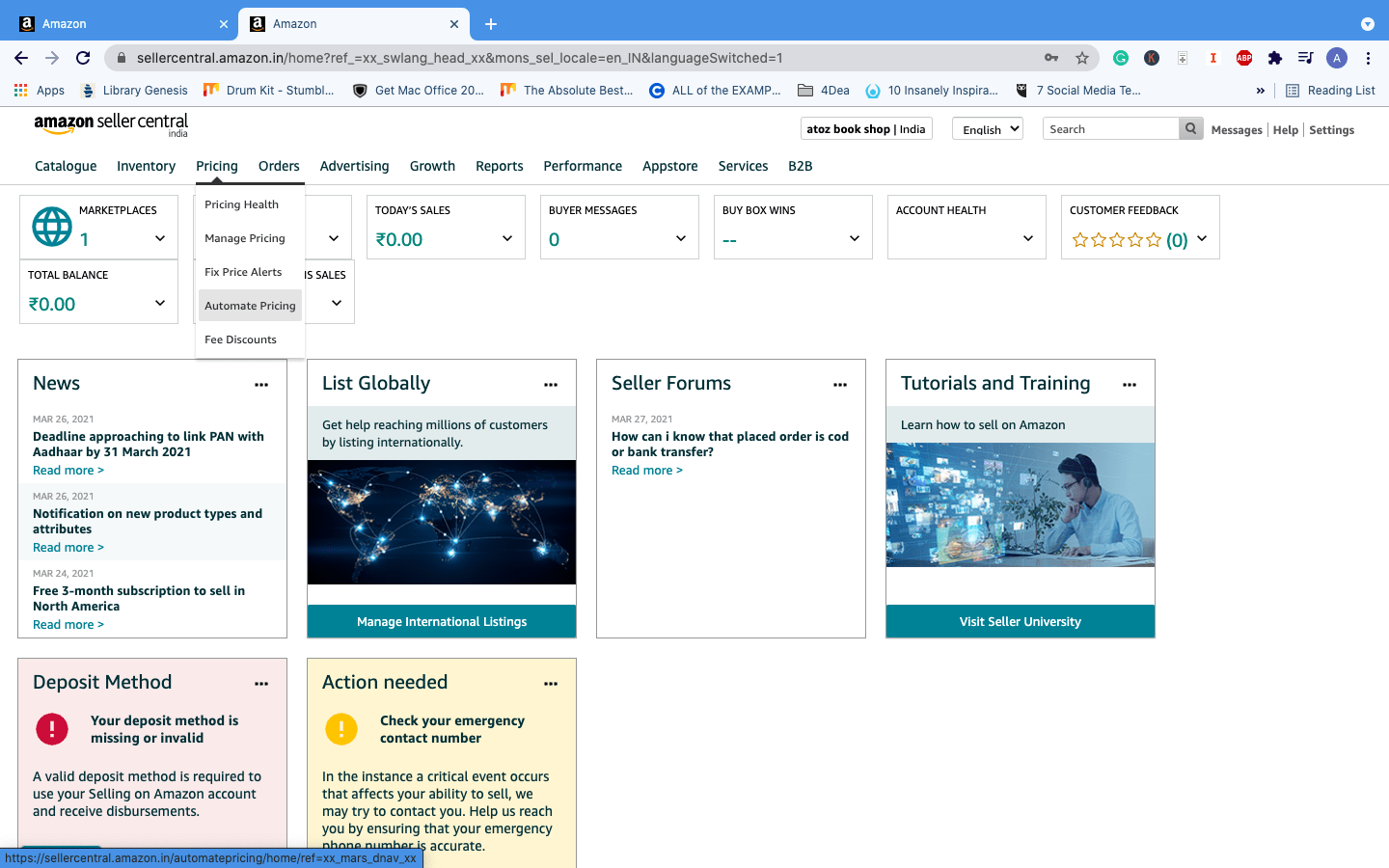Open Read more under the PAN Aadhaar news
Image resolution: width=1389 pixels, height=868 pixels.
68,471
